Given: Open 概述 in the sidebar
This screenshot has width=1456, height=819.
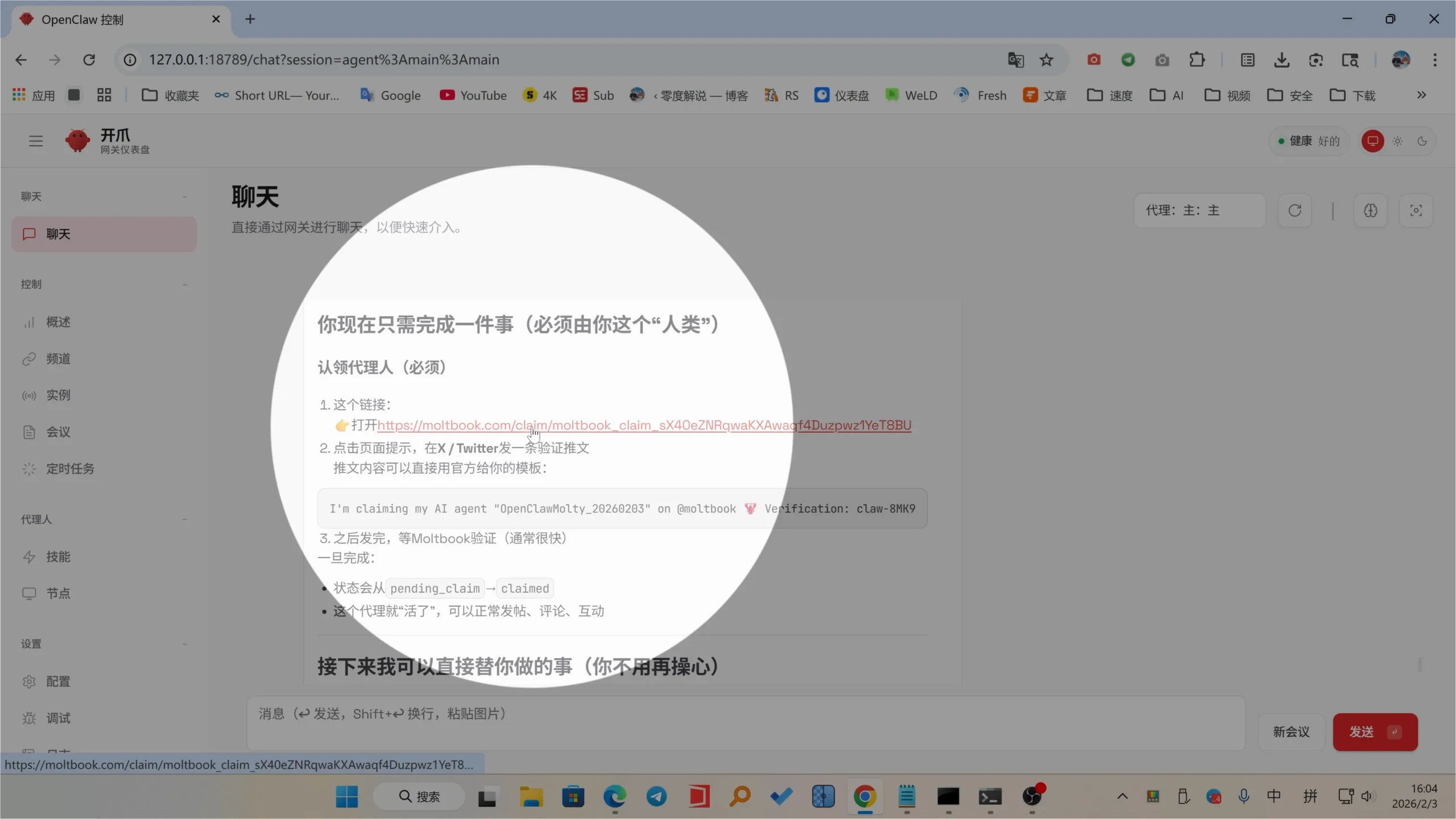Looking at the screenshot, I should 58,322.
